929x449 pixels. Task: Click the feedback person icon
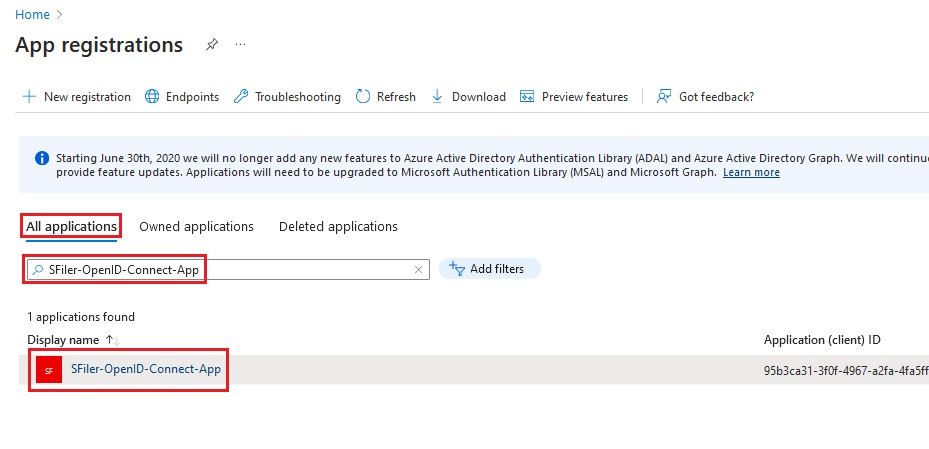pos(664,97)
